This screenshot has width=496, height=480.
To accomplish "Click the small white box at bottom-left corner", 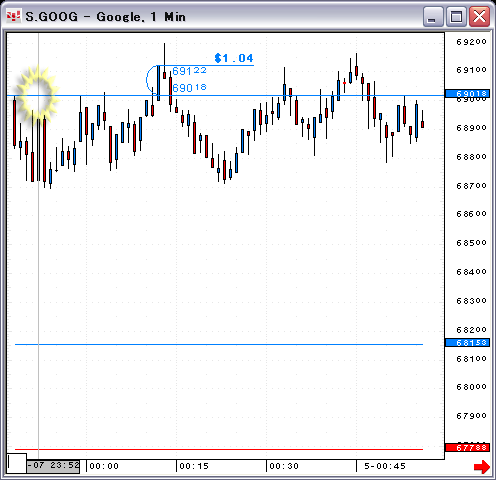I will click(17, 463).
